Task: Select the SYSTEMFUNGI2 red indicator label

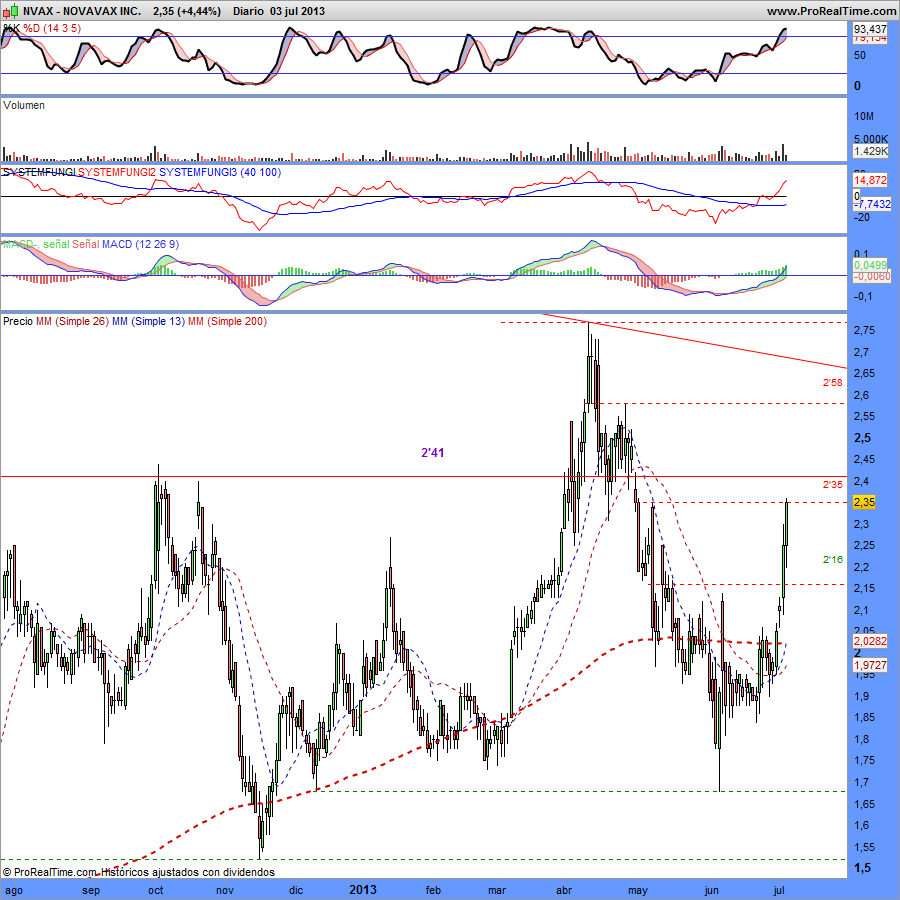Action: pyautogui.click(x=117, y=172)
